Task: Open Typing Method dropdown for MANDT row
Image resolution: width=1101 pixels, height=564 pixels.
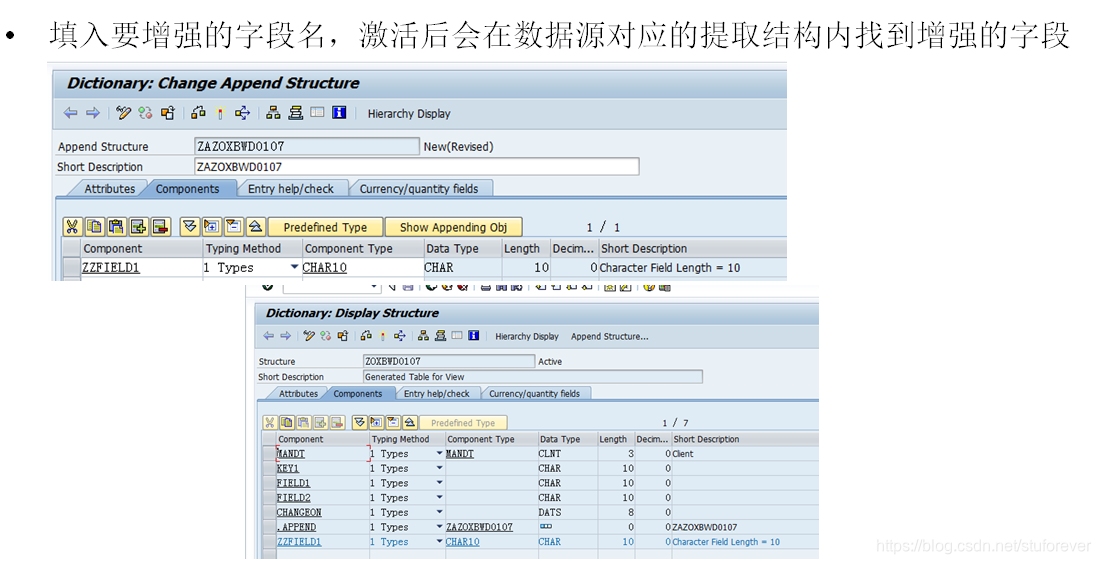Action: click(x=440, y=454)
